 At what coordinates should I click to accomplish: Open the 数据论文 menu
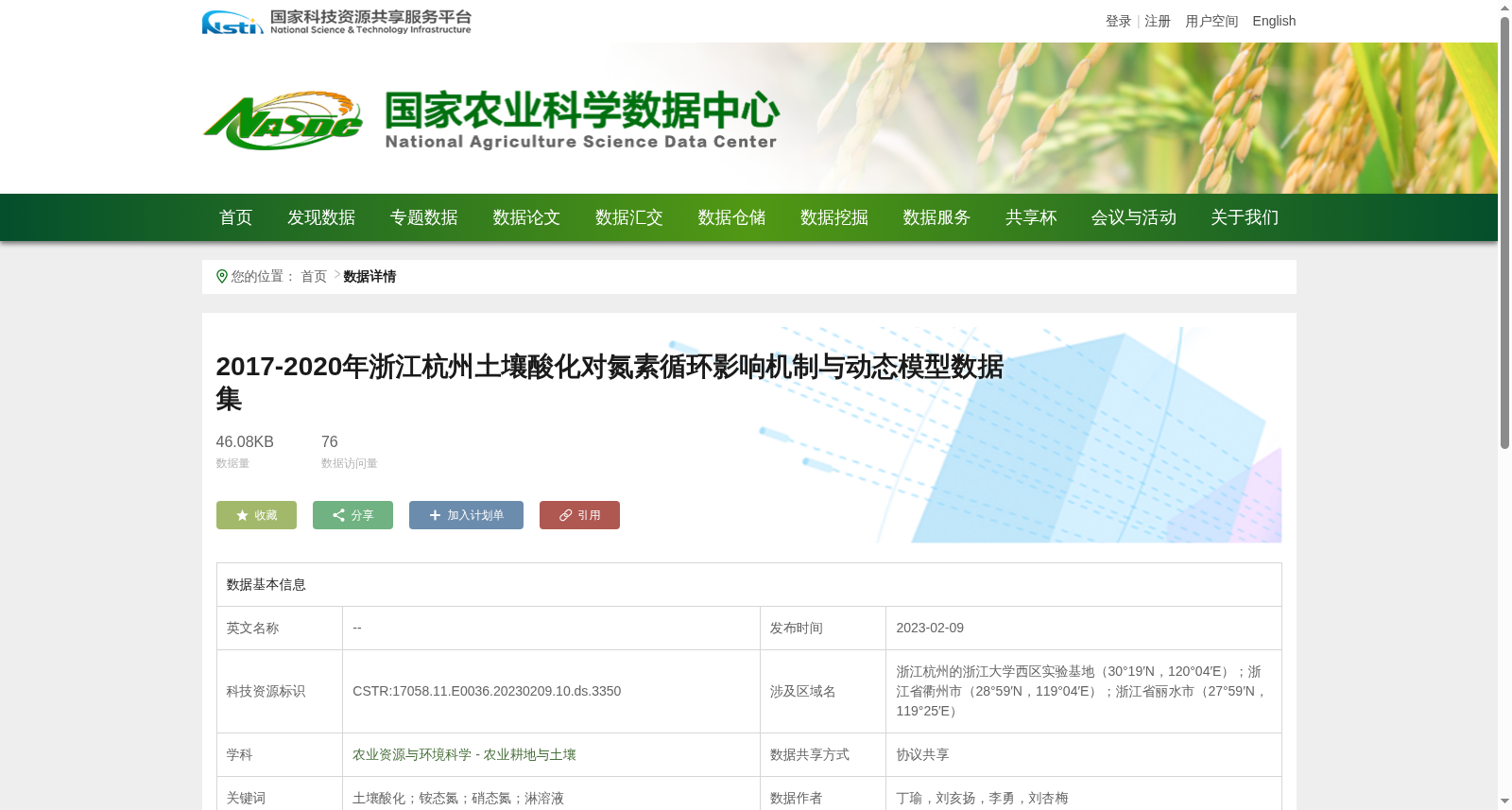click(526, 218)
